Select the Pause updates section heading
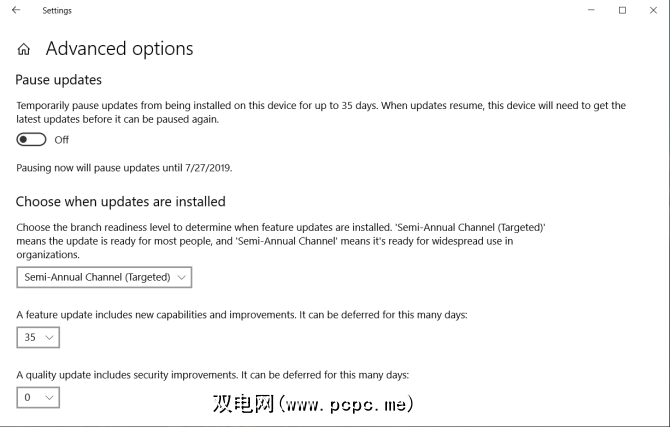670x427 pixels. pyautogui.click(x=59, y=80)
